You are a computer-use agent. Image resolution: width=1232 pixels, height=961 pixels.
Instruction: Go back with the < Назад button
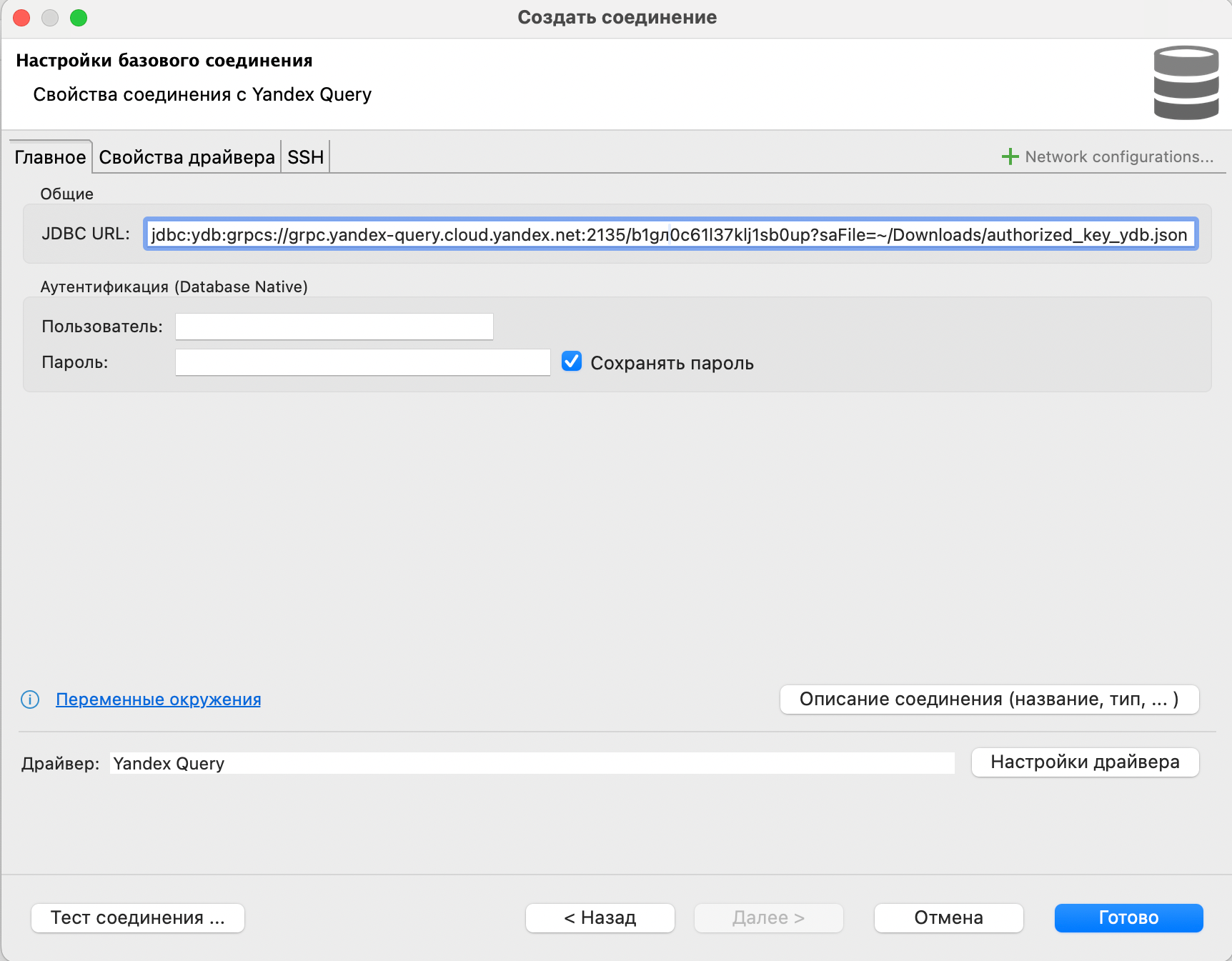(600, 917)
